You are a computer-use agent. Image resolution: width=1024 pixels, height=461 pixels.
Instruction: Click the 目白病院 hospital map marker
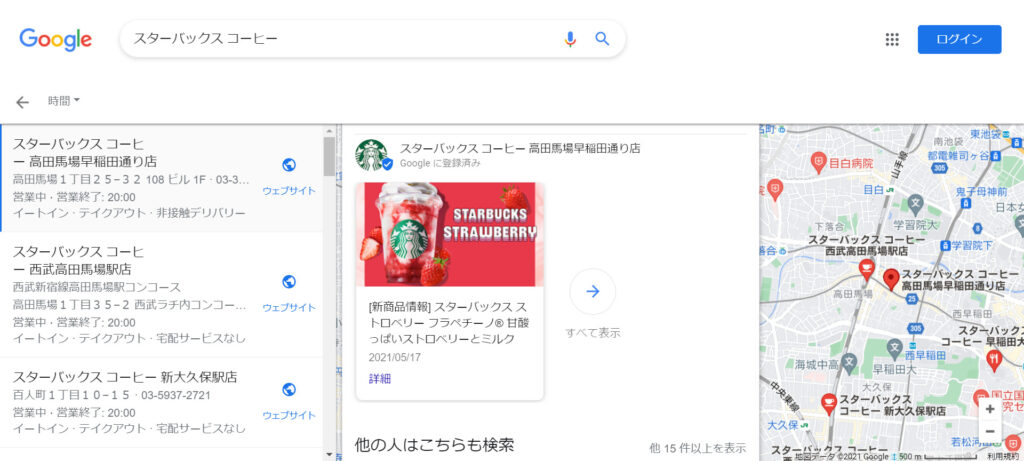pyautogui.click(x=818, y=161)
